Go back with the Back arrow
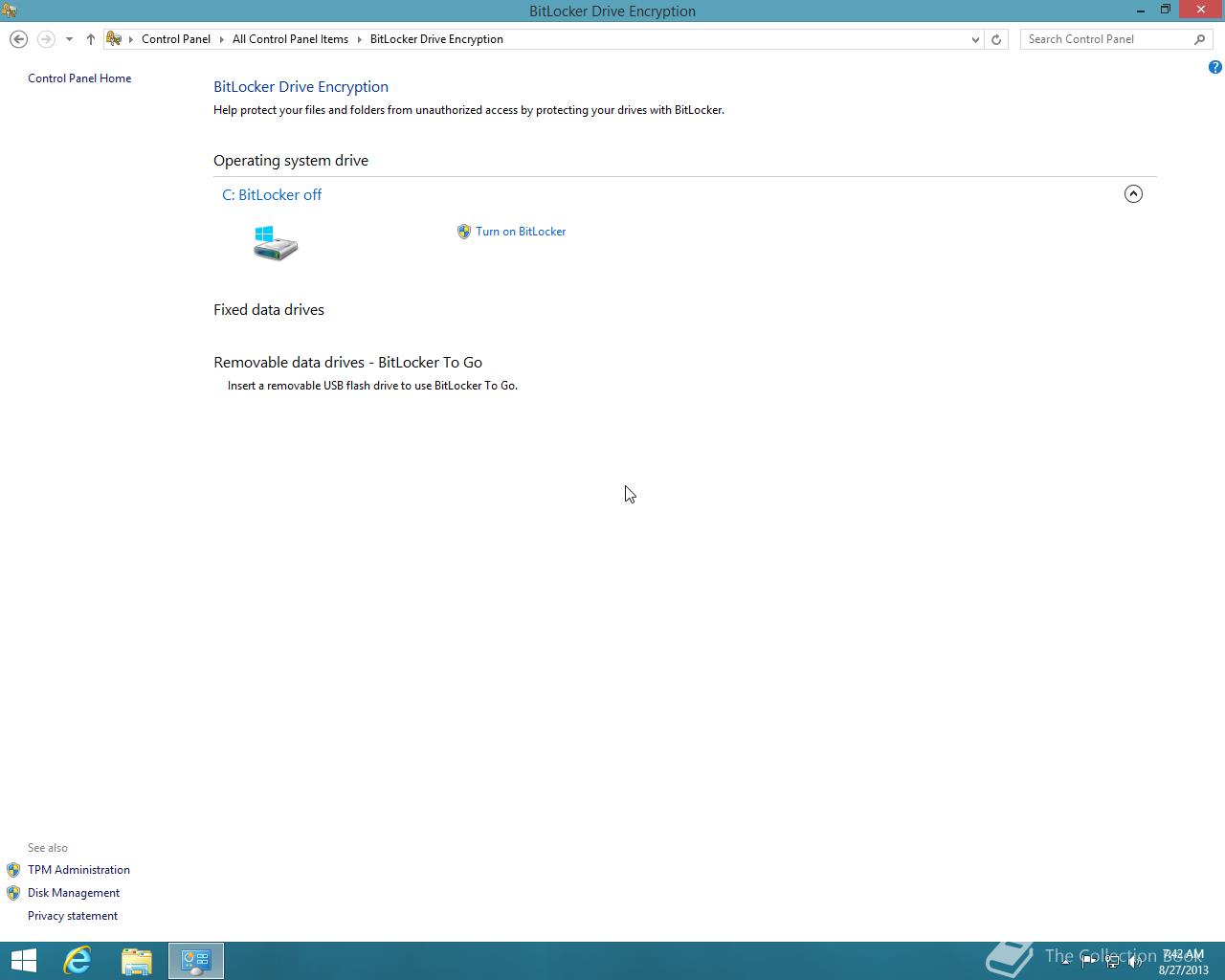 (18, 39)
